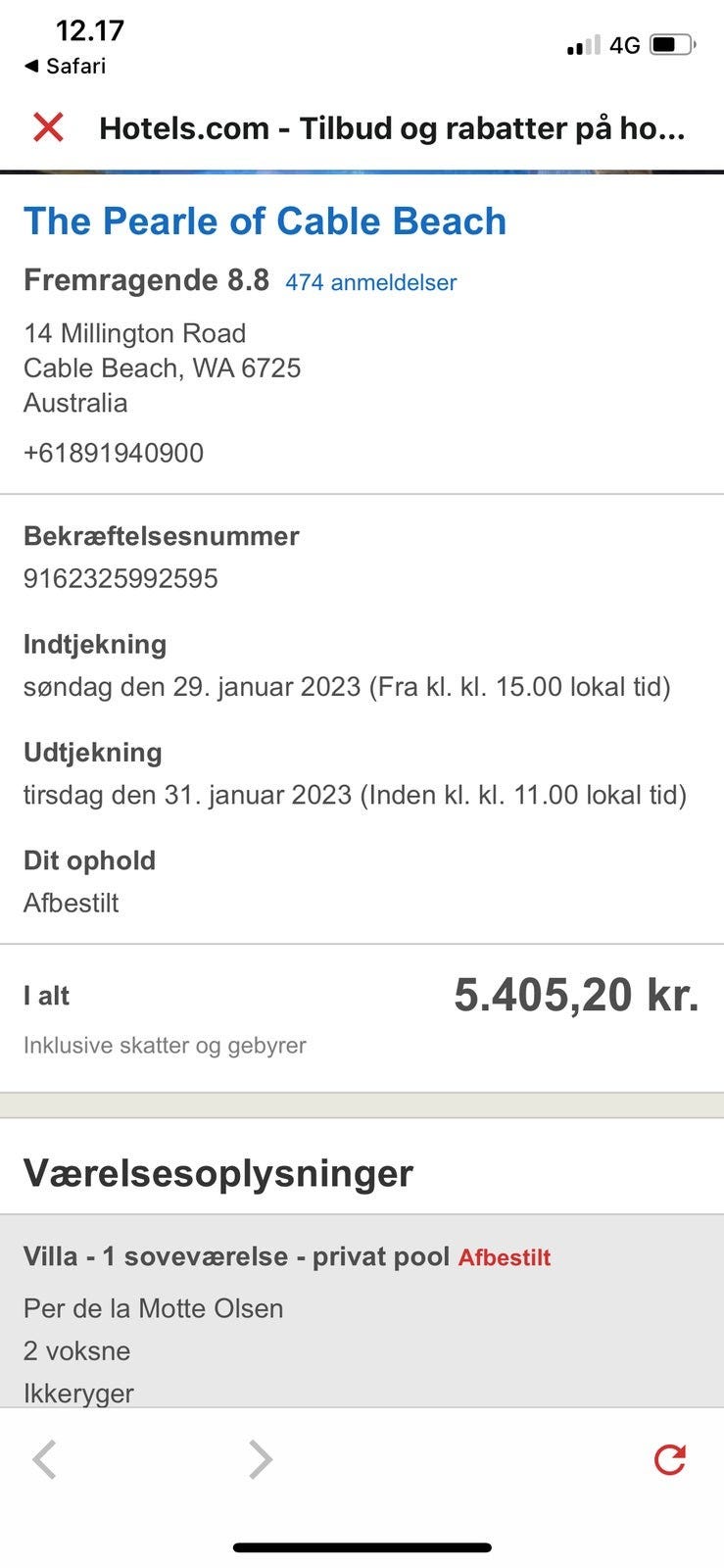Tap the Hotels.com page title
Image resolution: width=724 pixels, height=1568 pixels.
pyautogui.click(x=392, y=128)
